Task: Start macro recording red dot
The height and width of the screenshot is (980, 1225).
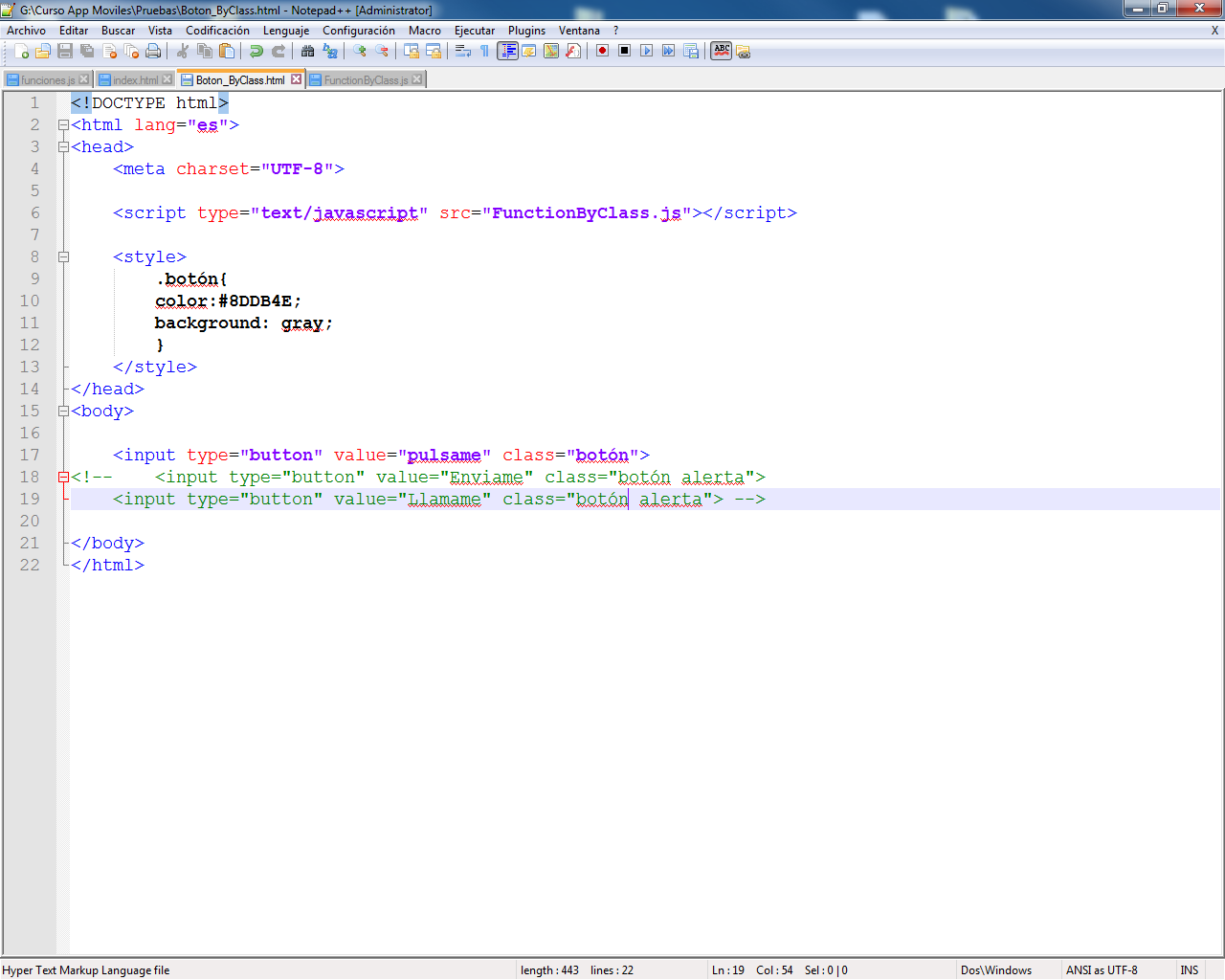Action: pos(603,51)
